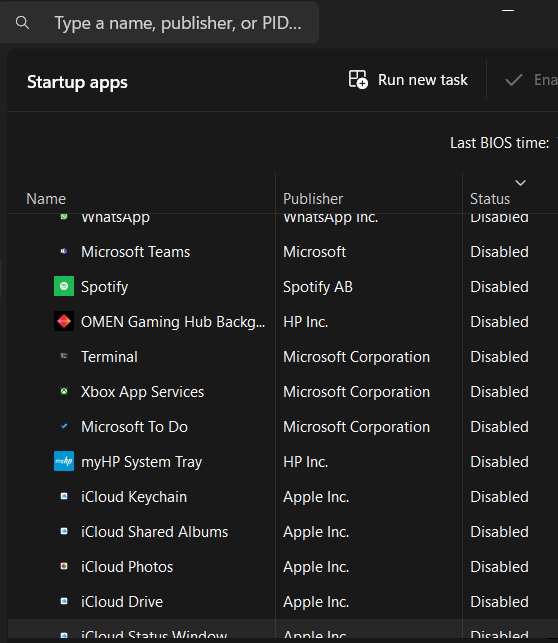
Task: Select the myHP System Tray row name
Action: point(142,462)
